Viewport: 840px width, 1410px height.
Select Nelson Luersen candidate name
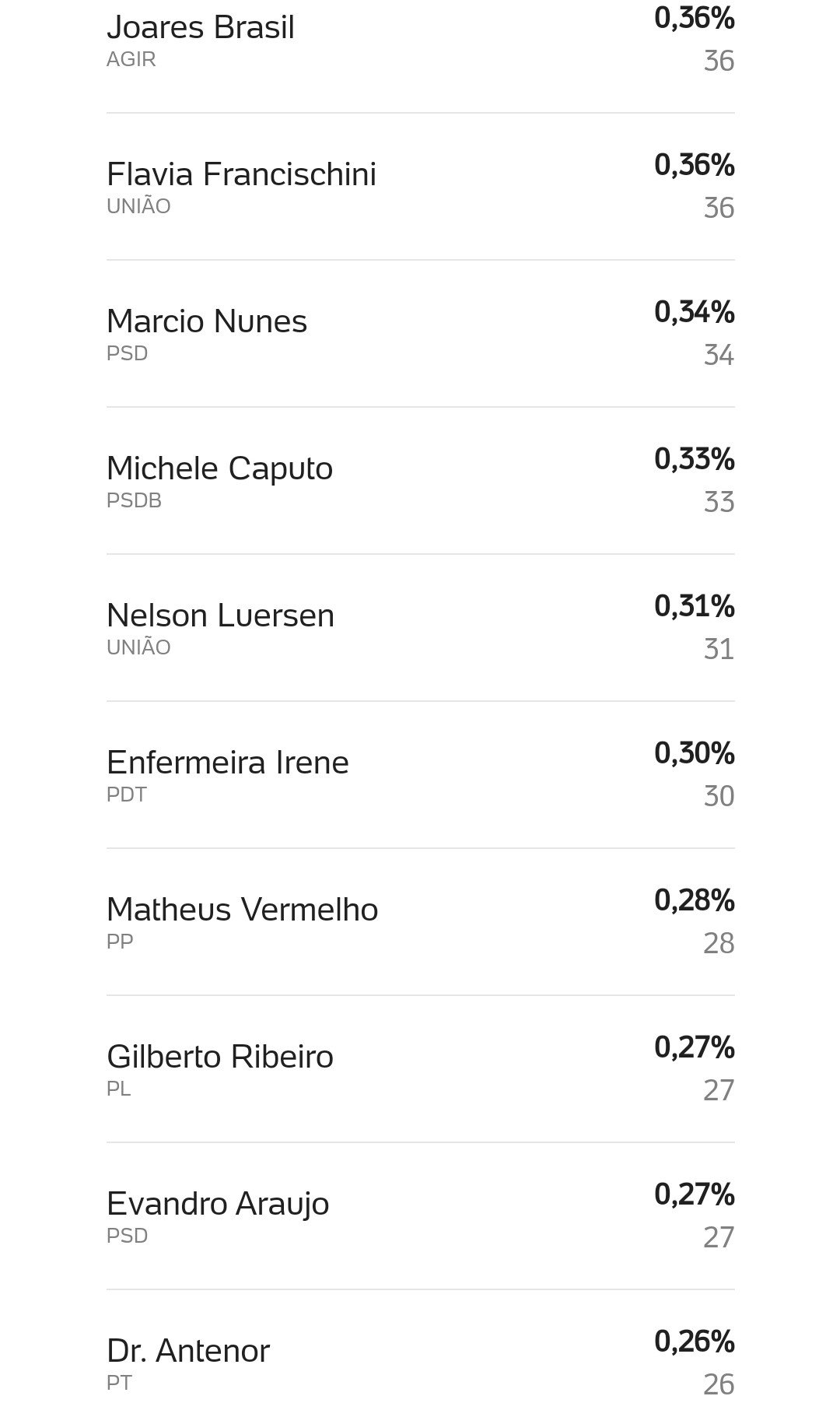pos(220,616)
